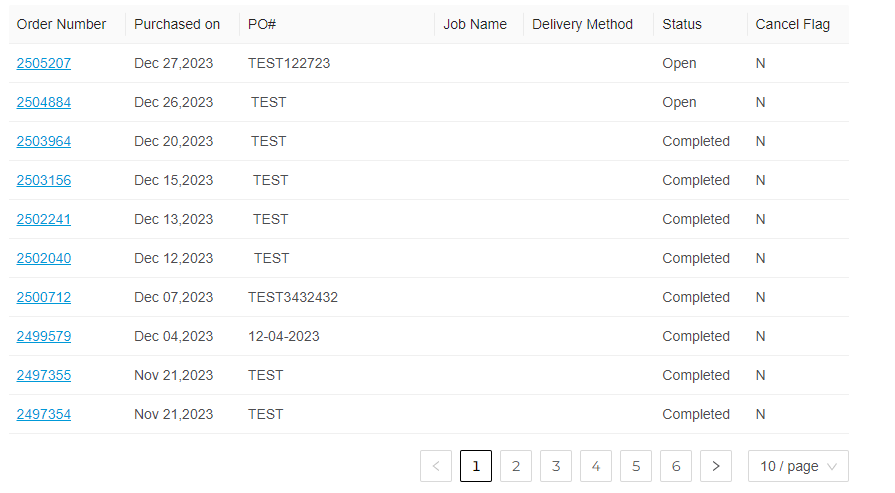Navigate to page 5

point(636,466)
